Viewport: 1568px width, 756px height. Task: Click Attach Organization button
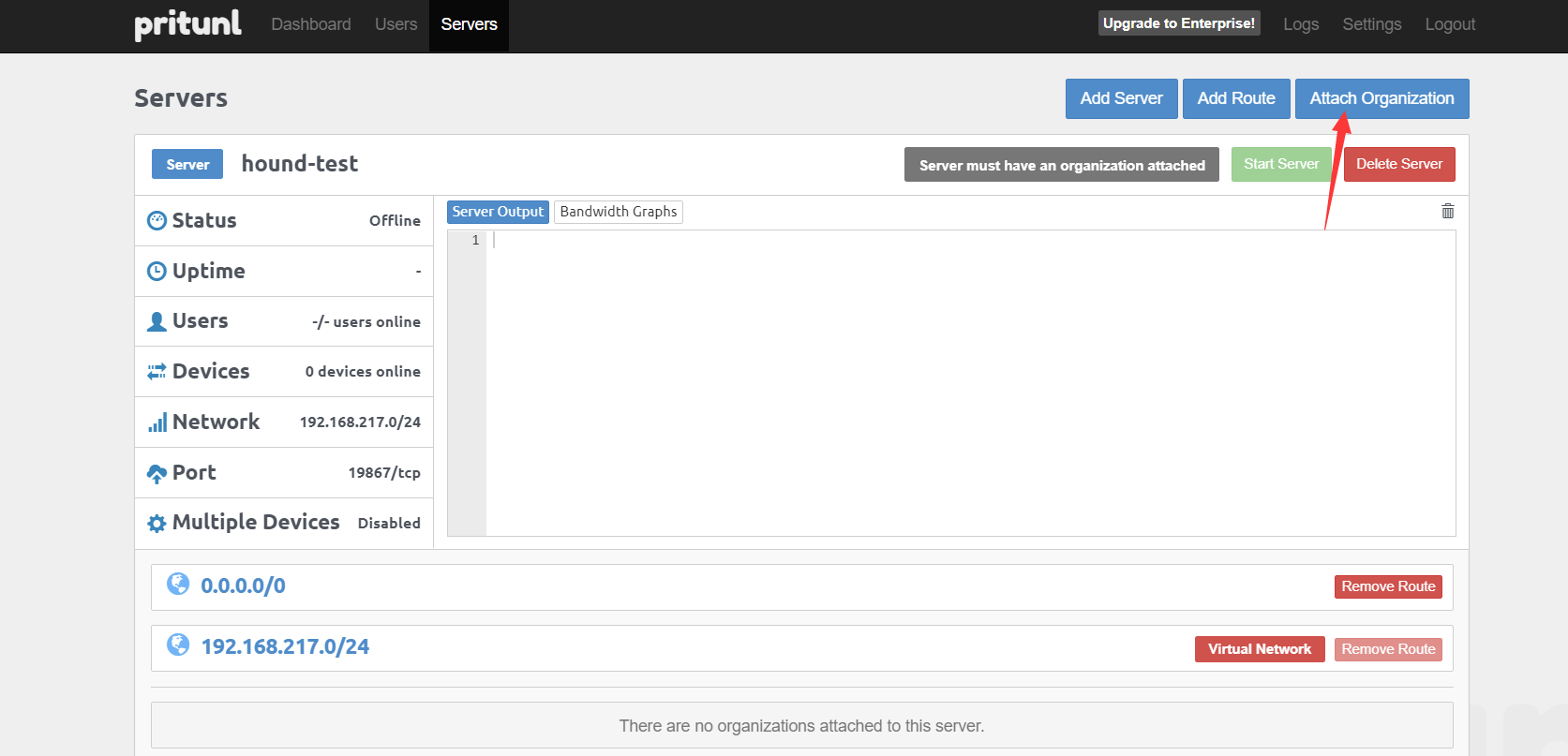pyautogui.click(x=1381, y=98)
